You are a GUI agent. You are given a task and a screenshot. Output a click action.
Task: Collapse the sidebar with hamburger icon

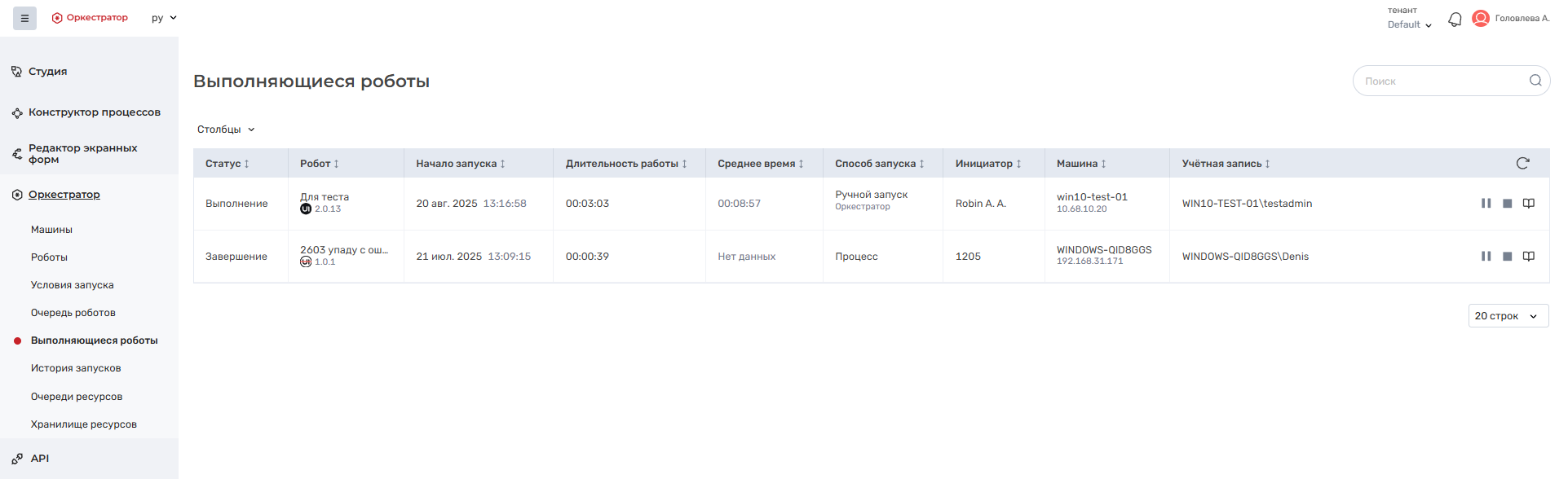point(24,18)
